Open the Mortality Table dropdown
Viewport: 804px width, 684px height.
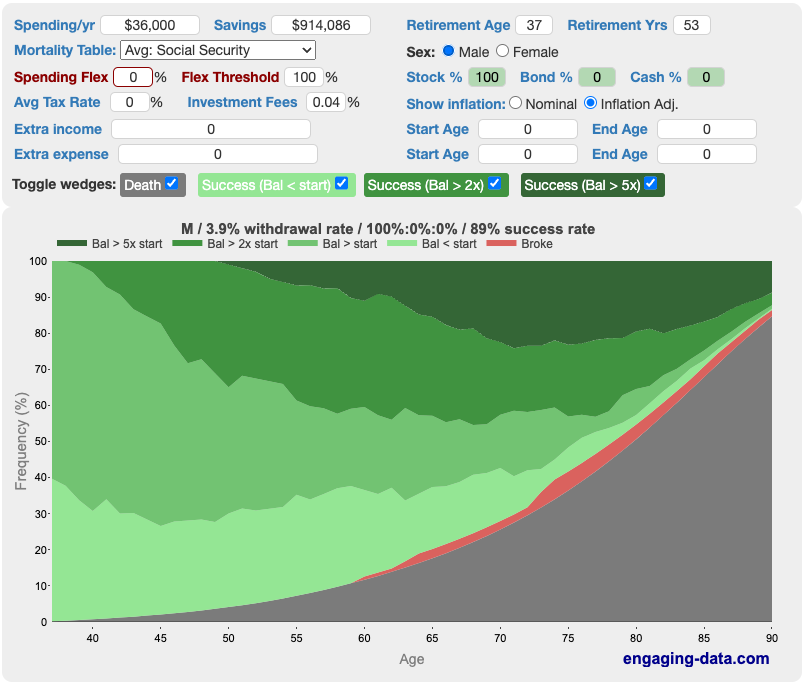point(217,50)
